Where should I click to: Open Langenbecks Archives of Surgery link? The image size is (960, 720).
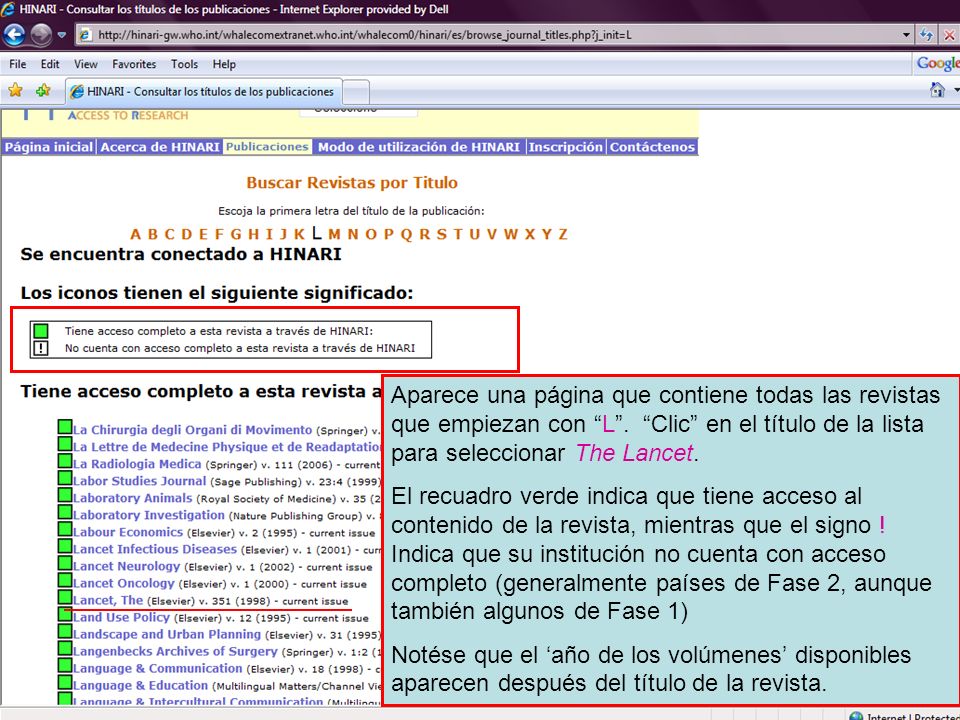tap(175, 651)
